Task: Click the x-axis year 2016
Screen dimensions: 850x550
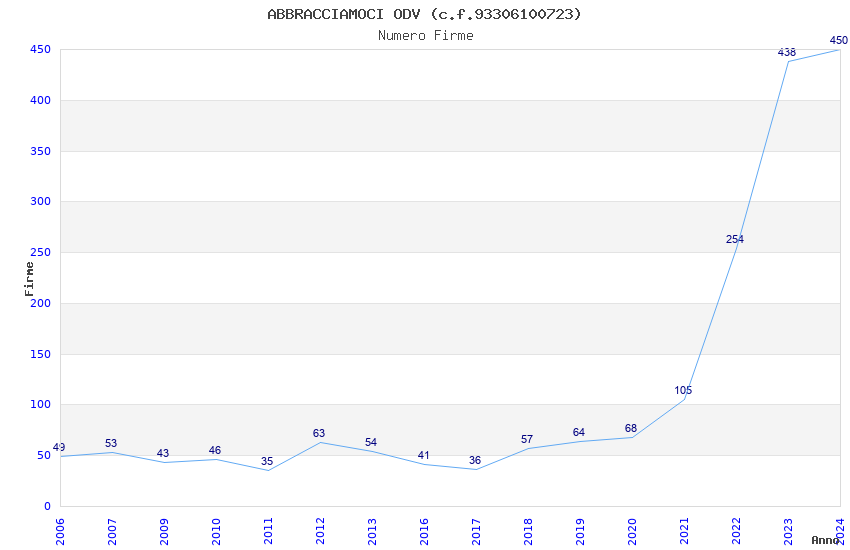Action: [x=424, y=532]
